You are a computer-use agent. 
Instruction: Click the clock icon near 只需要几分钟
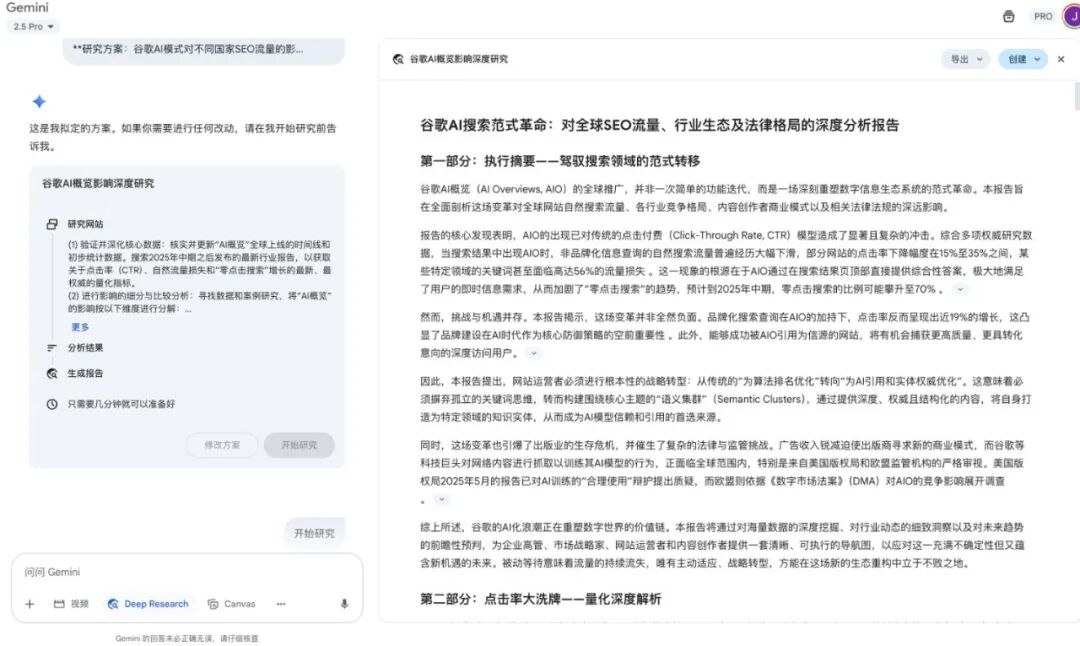pyautogui.click(x=52, y=404)
